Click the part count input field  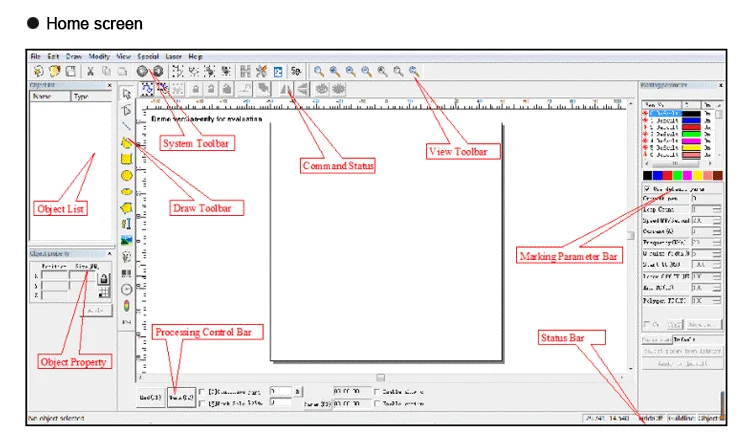coord(280,391)
